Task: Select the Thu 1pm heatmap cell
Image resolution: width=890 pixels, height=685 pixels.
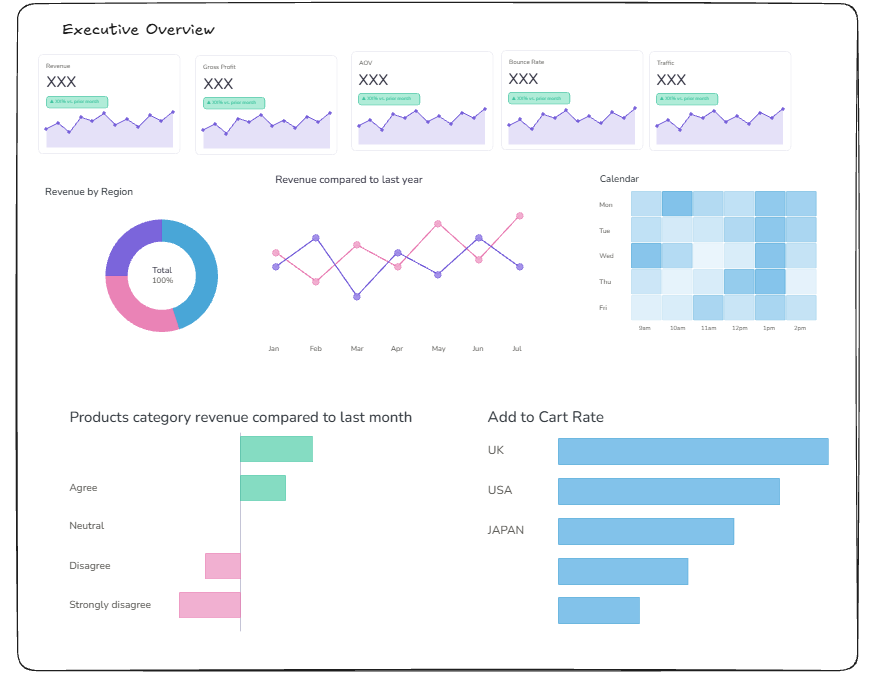Action: 770,281
